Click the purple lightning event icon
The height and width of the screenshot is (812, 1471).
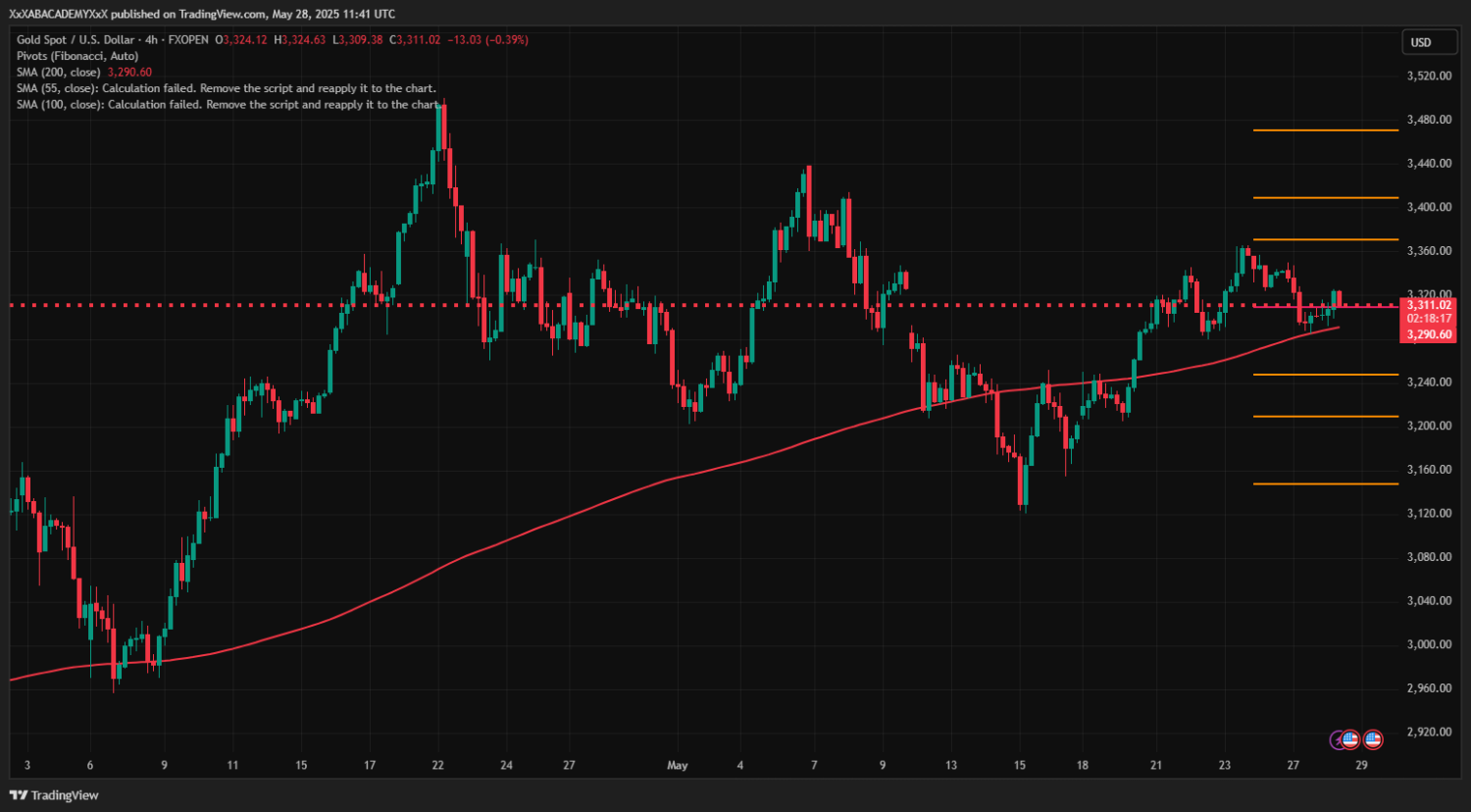pyautogui.click(x=1337, y=739)
